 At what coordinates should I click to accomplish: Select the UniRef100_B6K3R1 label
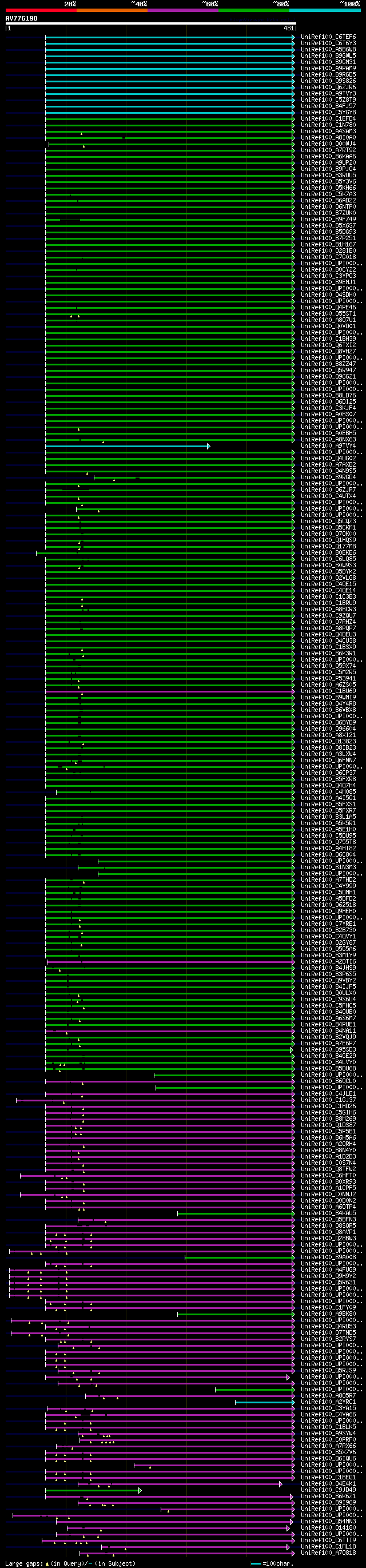[x=328, y=654]
